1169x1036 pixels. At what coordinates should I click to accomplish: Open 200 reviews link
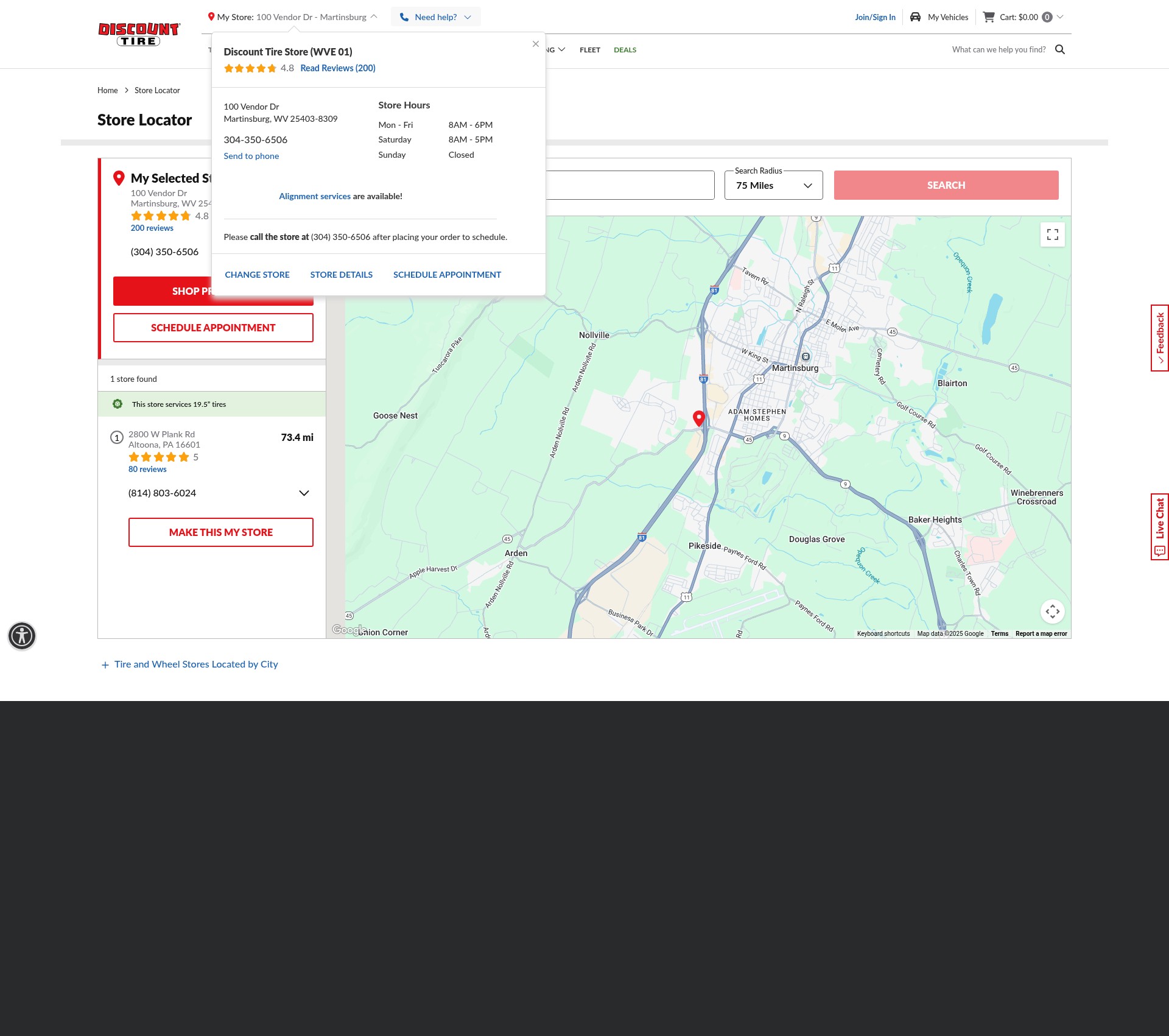coord(152,228)
